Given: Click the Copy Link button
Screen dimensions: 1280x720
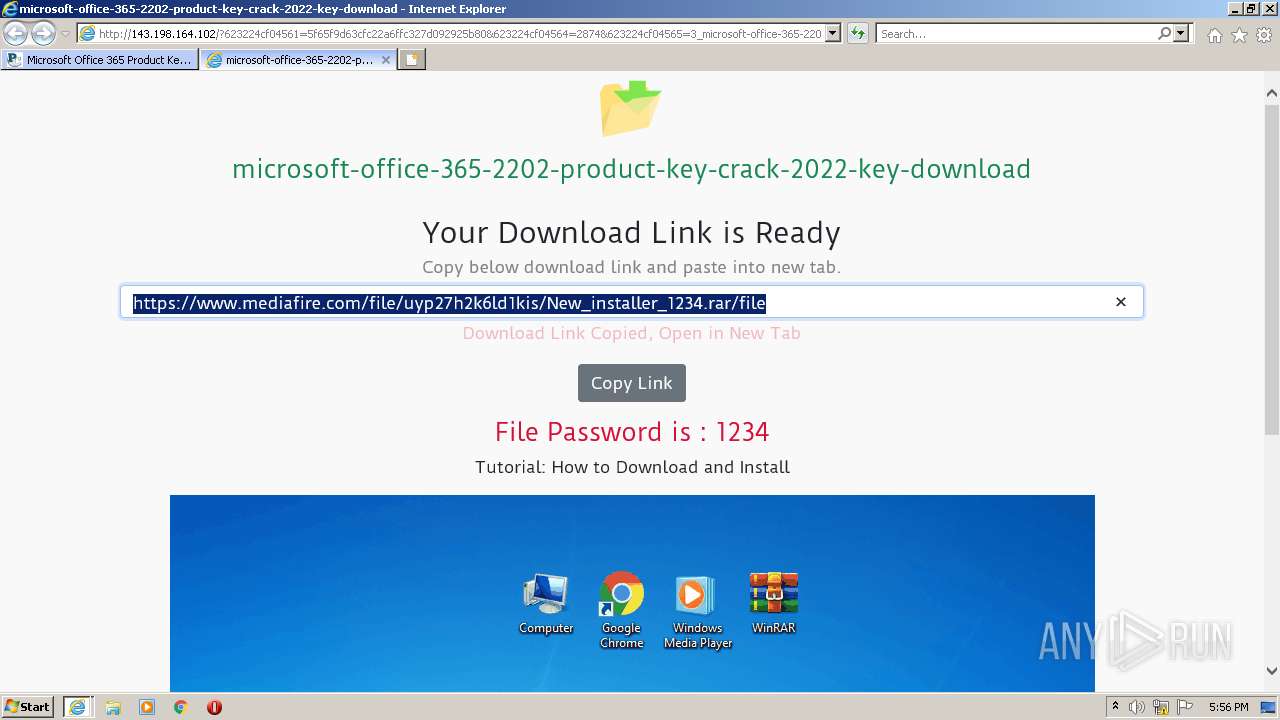Looking at the screenshot, I should [632, 383].
